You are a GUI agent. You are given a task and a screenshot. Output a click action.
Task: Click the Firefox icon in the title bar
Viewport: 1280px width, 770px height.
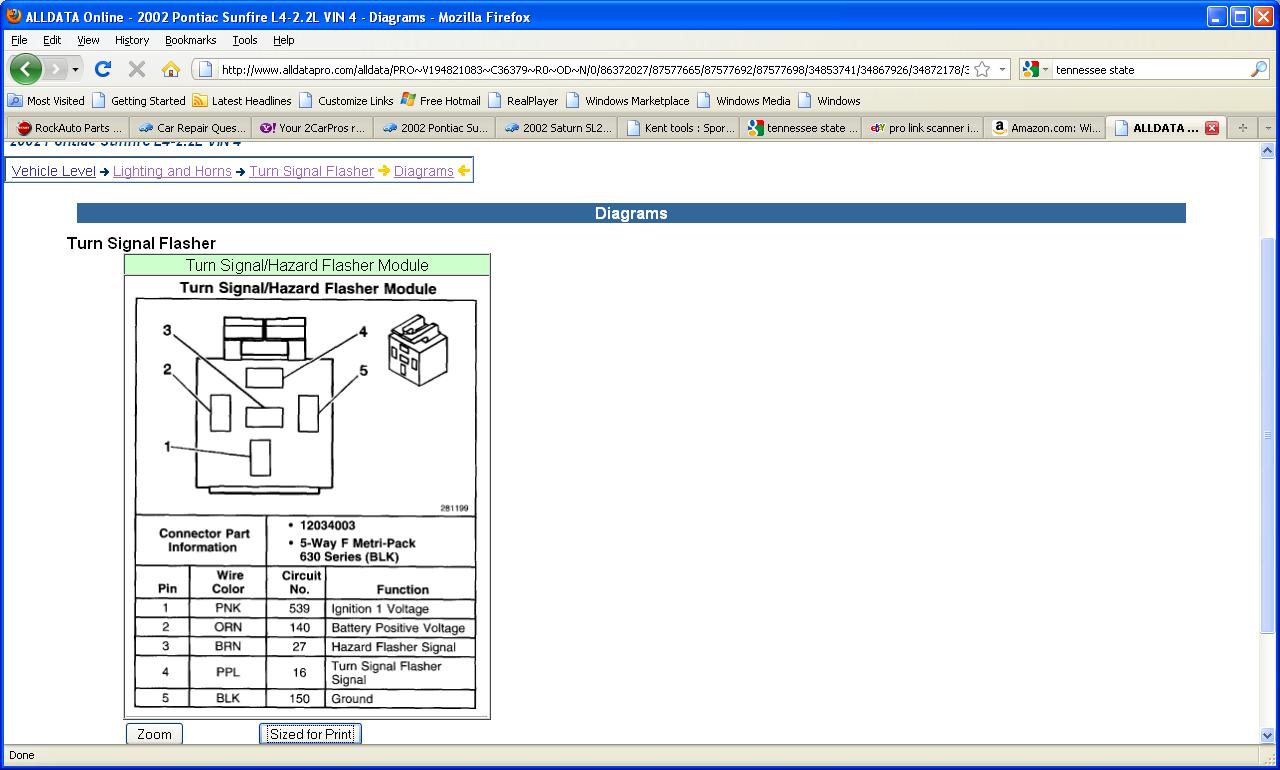13,16
